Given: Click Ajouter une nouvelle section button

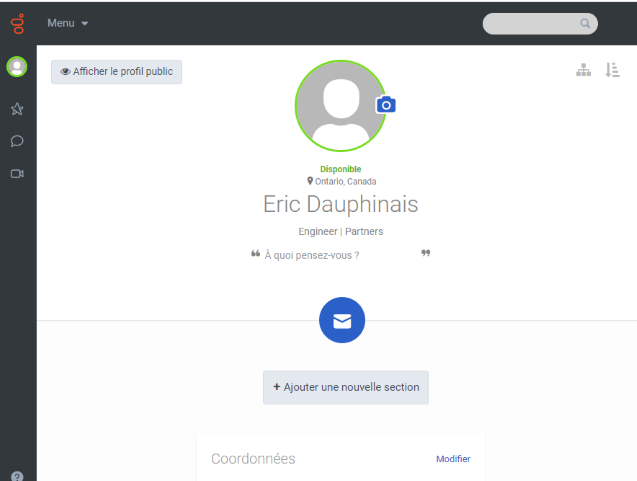Looking at the screenshot, I should [346, 387].
